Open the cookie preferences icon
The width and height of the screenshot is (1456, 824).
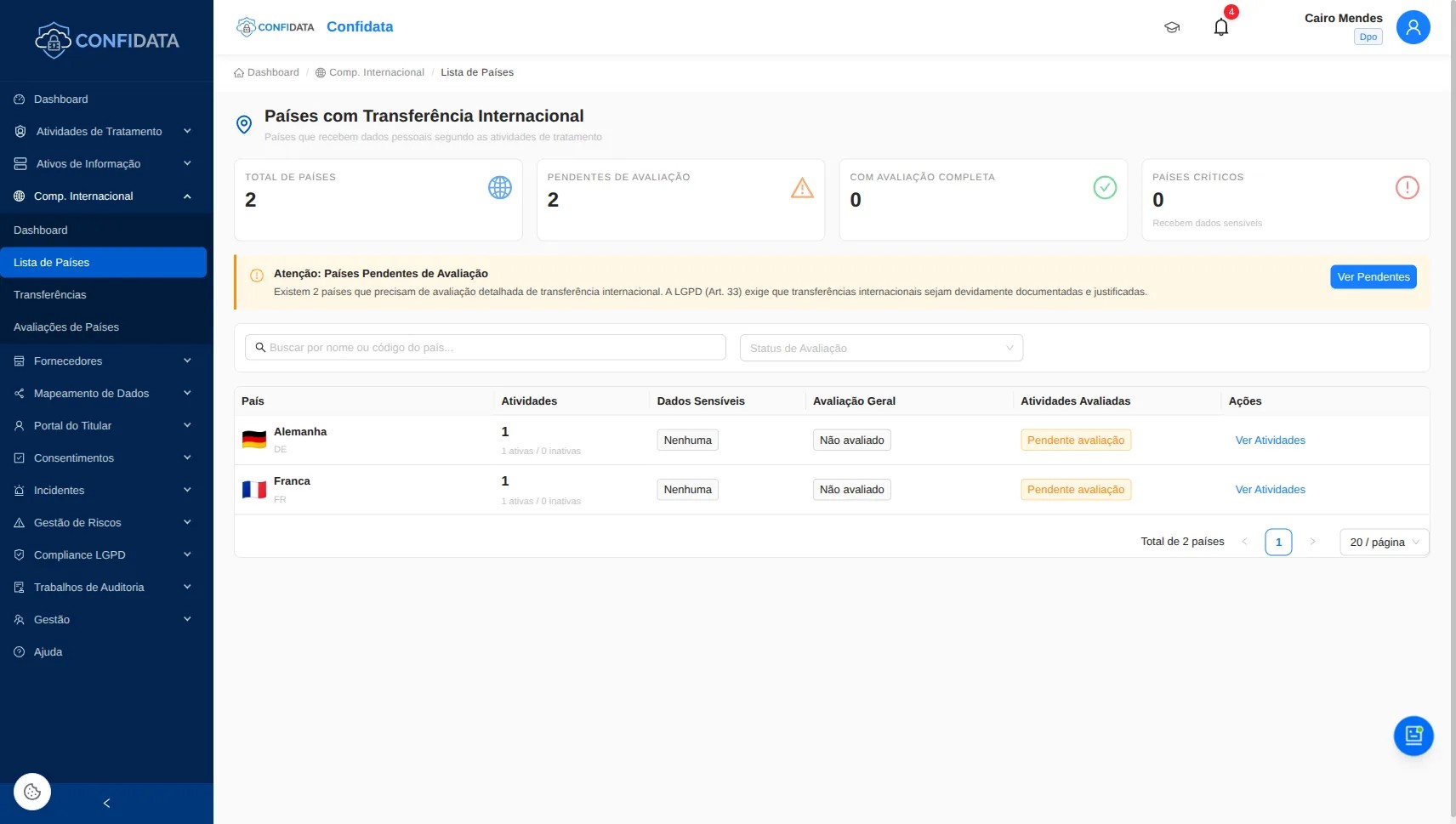pos(32,792)
